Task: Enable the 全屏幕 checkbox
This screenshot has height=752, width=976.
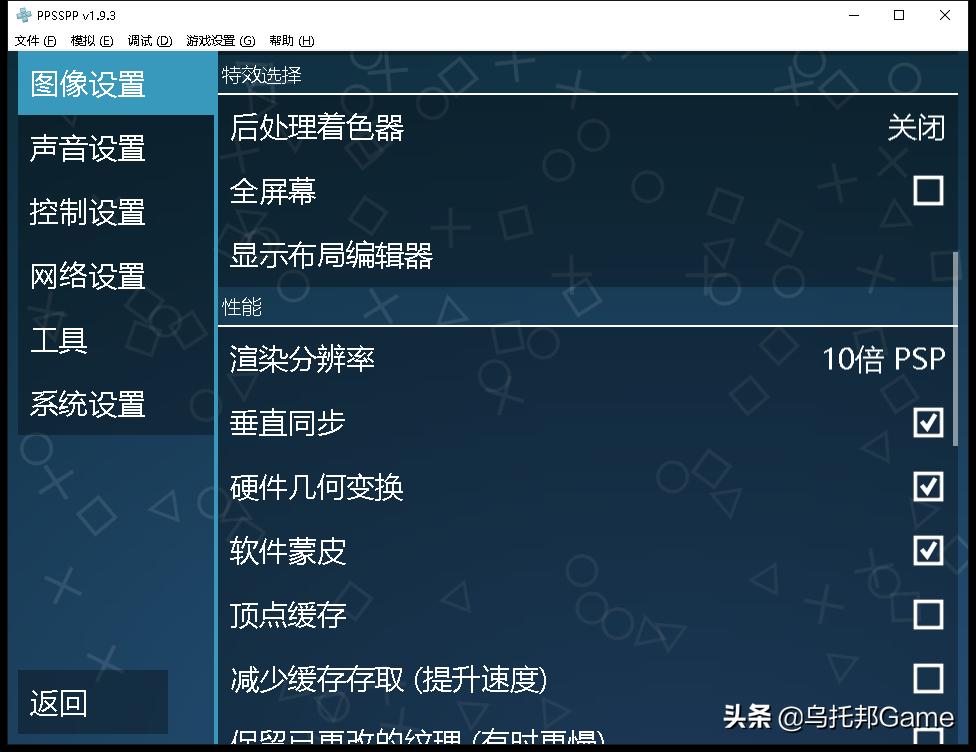Action: click(x=928, y=190)
